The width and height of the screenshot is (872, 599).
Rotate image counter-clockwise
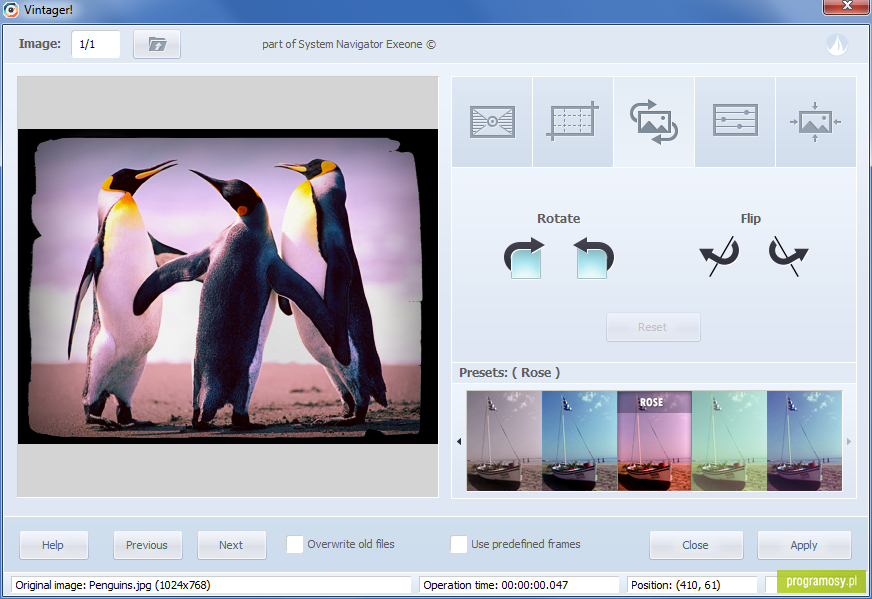click(593, 258)
